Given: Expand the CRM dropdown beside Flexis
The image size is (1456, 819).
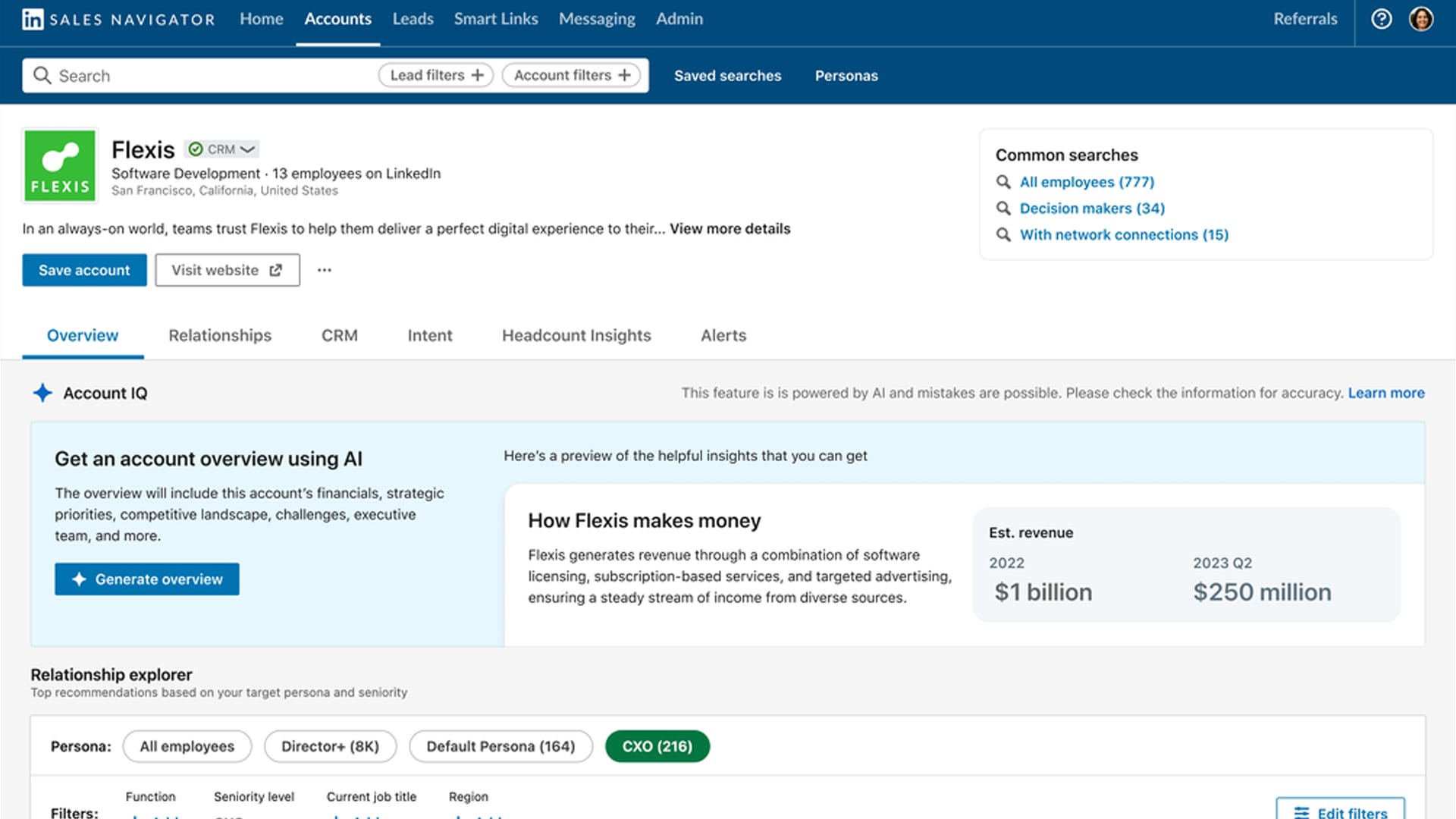Looking at the screenshot, I should pyautogui.click(x=247, y=149).
